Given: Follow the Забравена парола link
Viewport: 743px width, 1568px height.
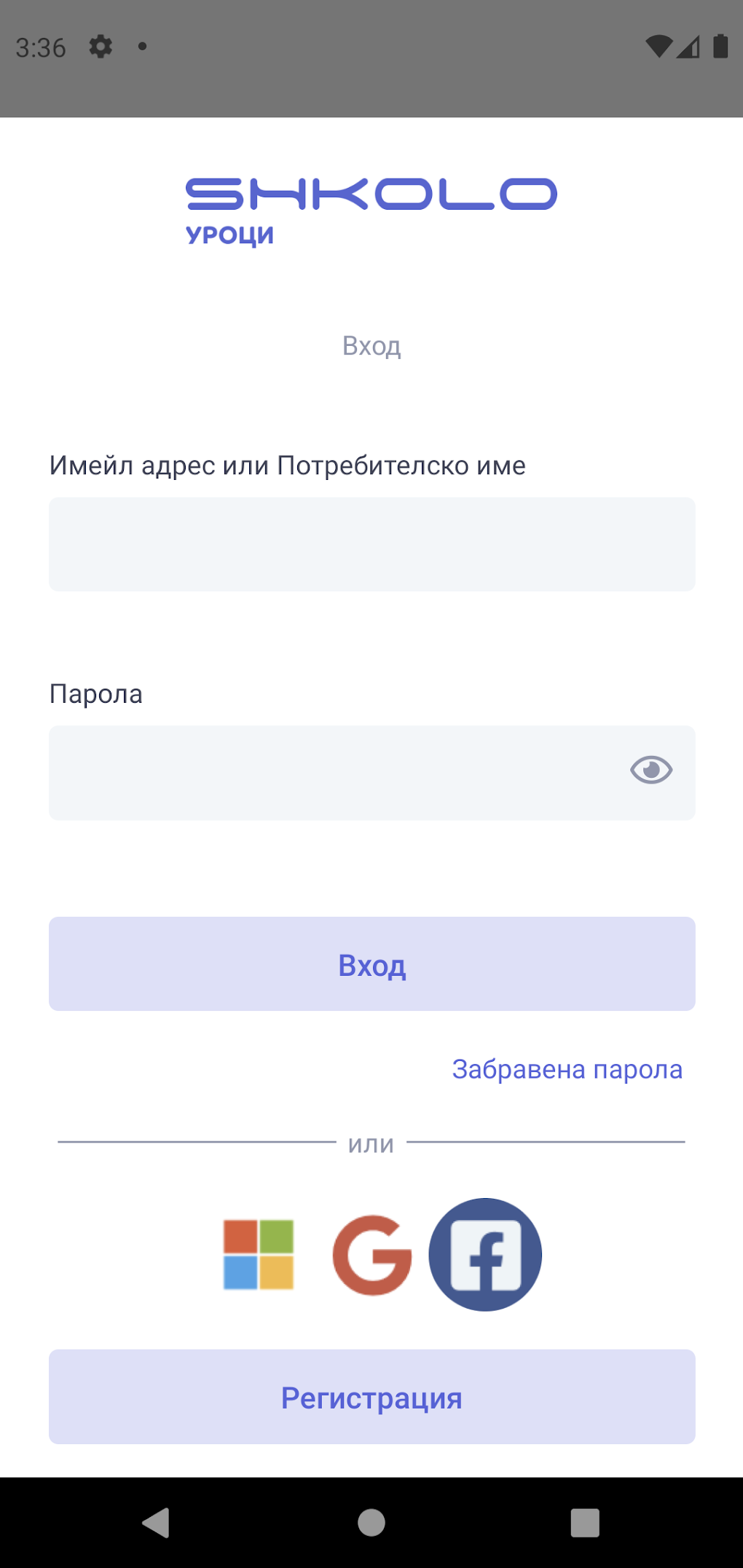Looking at the screenshot, I should coord(567,1069).
